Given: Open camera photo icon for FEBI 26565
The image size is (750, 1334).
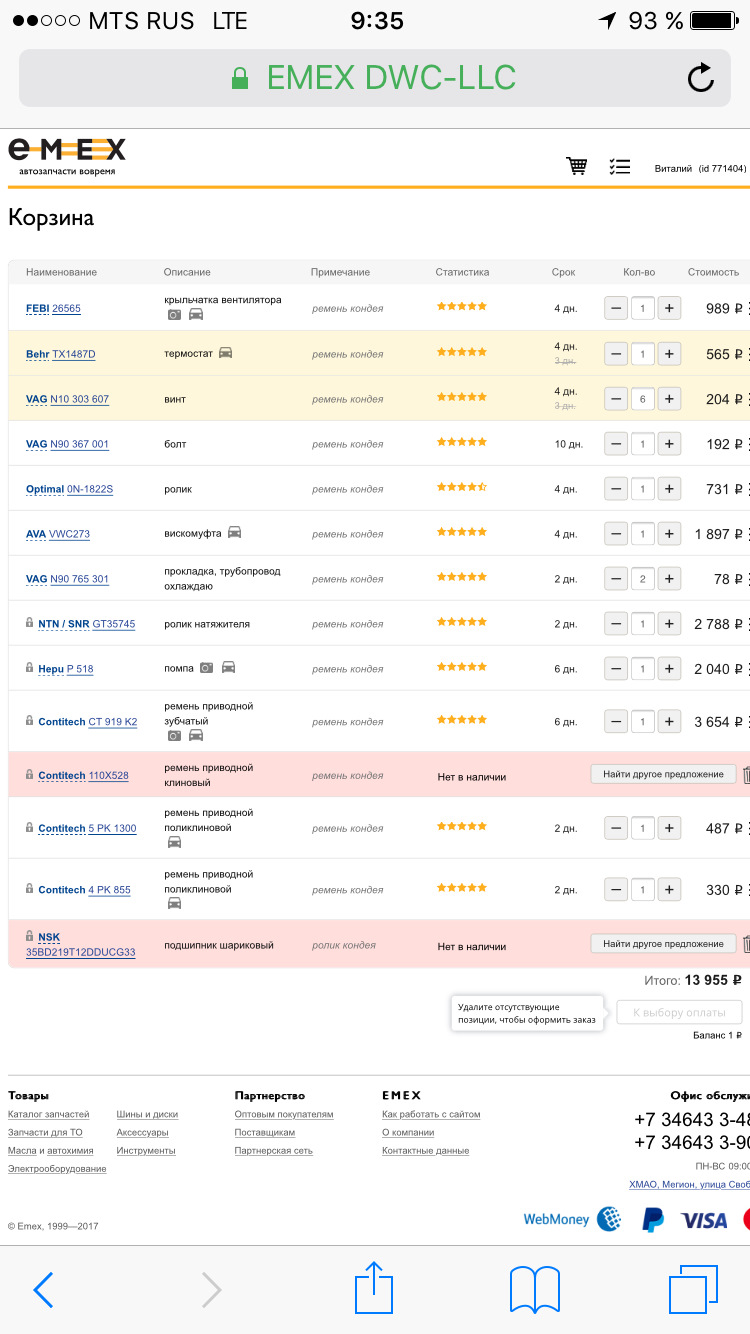Looking at the screenshot, I should [174, 314].
